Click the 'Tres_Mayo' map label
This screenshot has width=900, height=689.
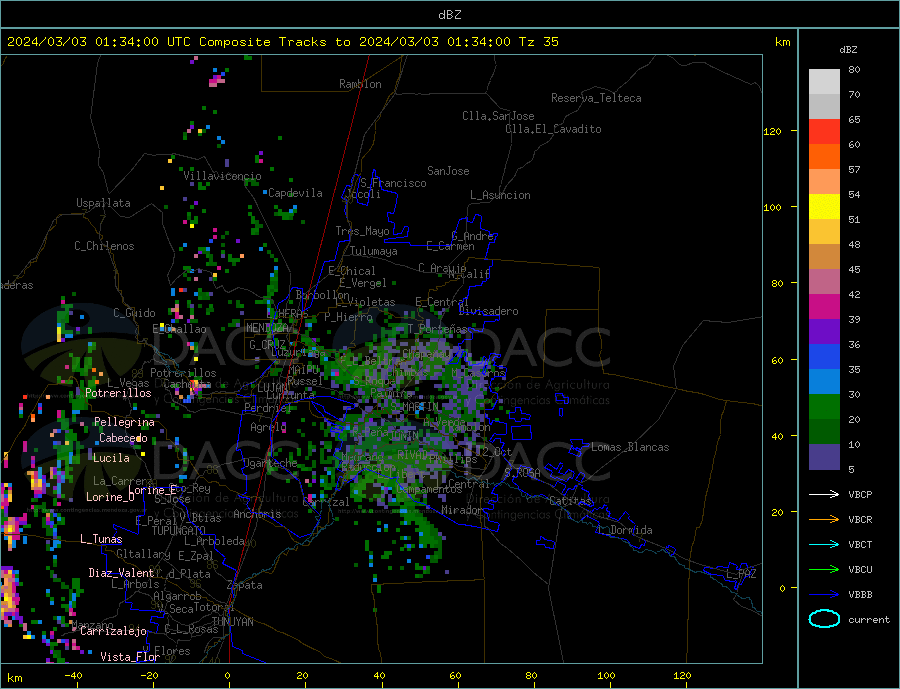pyautogui.click(x=362, y=231)
